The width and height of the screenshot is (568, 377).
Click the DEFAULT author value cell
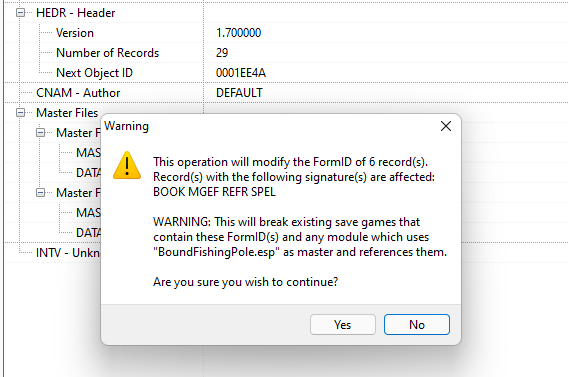[x=239, y=93]
